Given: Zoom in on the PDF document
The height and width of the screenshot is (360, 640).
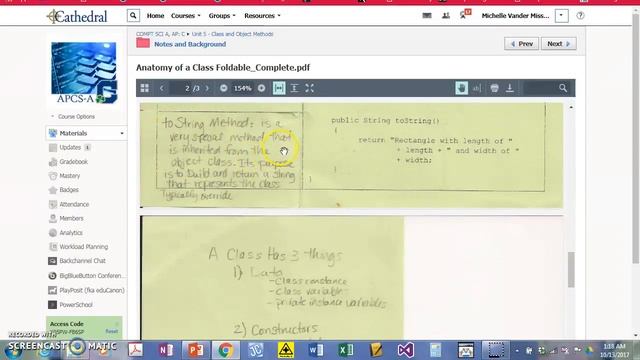Looking at the screenshot, I should (262, 88).
